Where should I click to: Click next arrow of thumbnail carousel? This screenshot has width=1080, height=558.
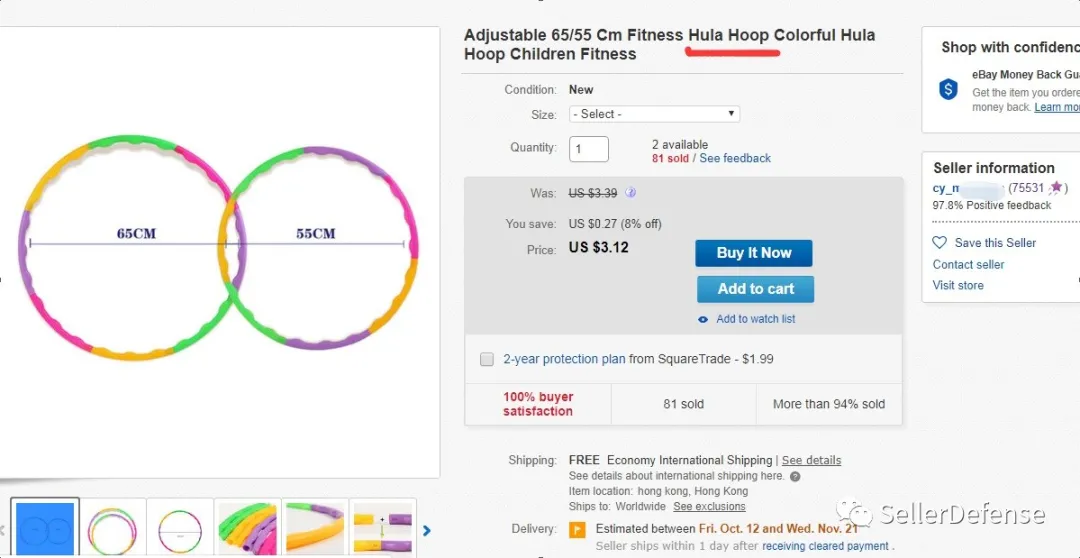tap(427, 531)
